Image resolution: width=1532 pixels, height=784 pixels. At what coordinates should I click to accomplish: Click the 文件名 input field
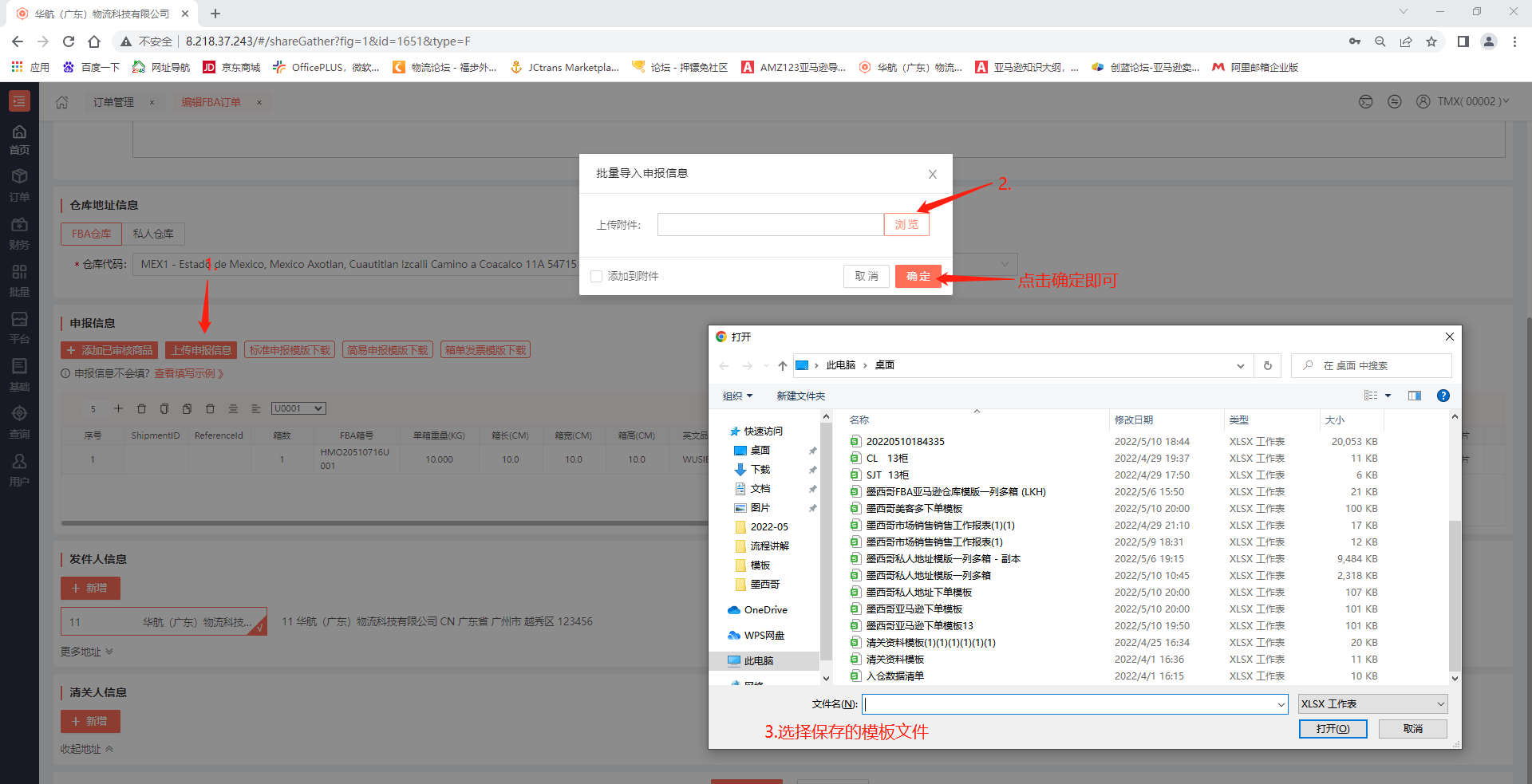[1069, 704]
